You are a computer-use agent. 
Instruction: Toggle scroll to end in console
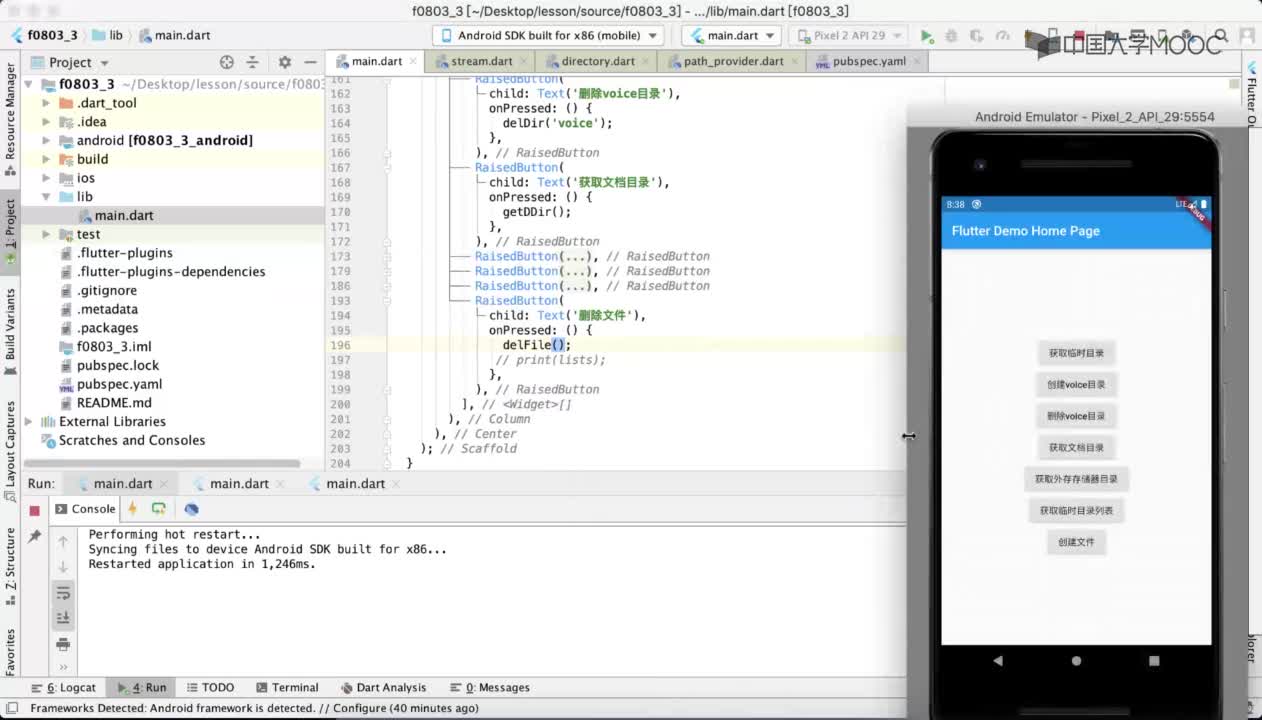(63, 618)
